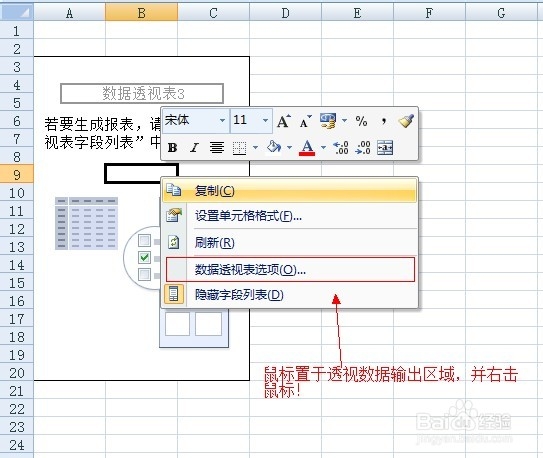Click the green checked checkbox in the illustration
543x458 pixels.
pyautogui.click(x=144, y=257)
